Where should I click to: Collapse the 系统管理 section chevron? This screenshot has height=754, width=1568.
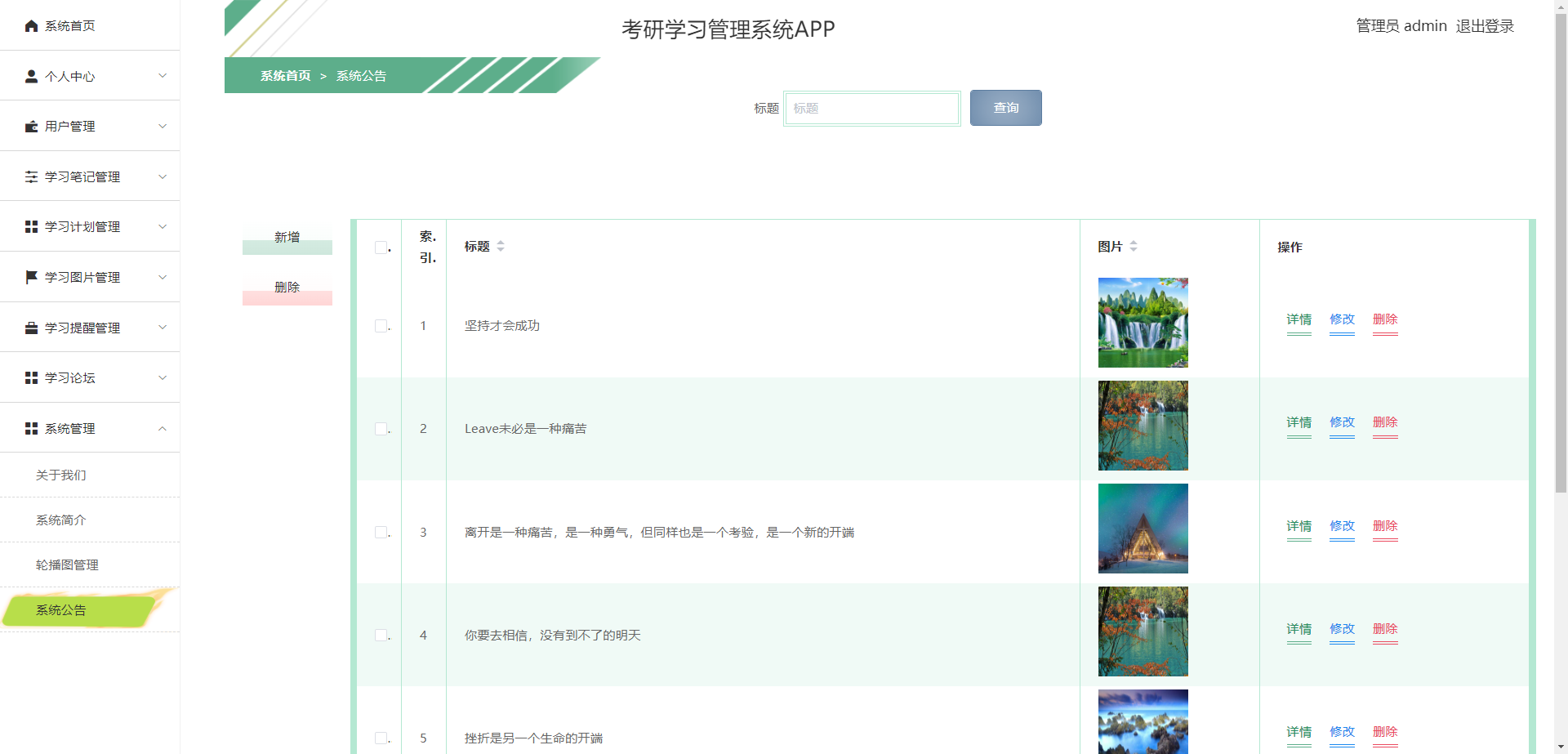[x=162, y=427]
